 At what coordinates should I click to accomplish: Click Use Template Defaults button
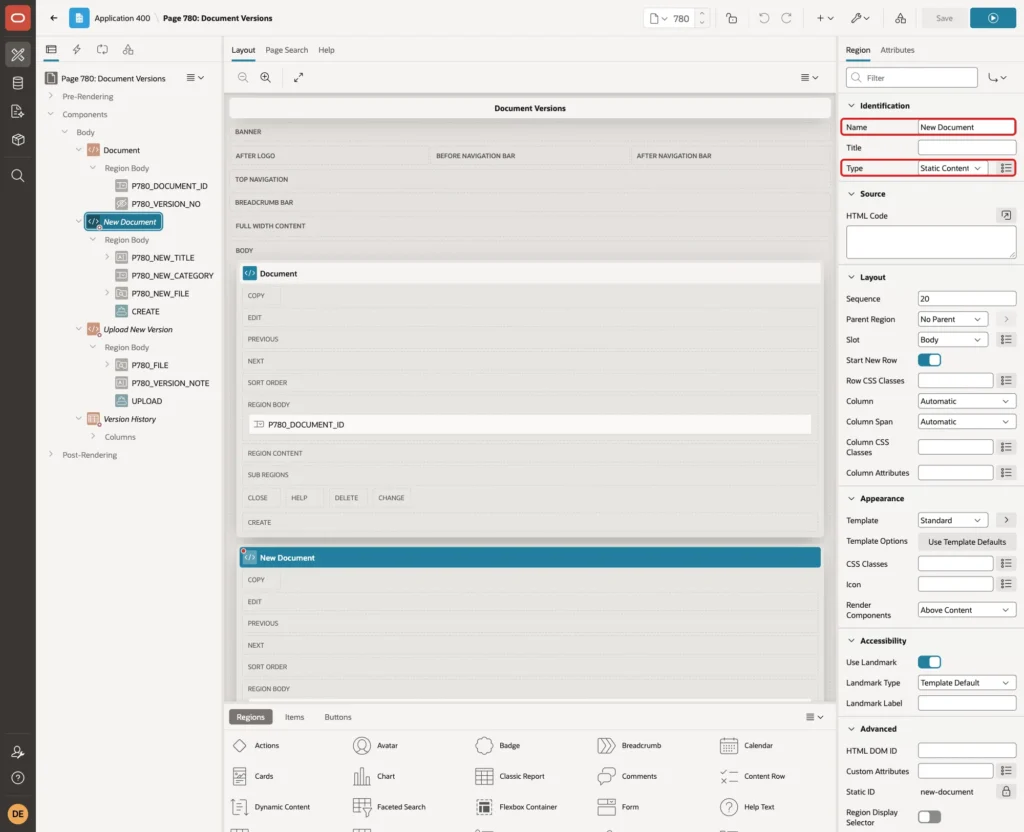[x=966, y=541]
